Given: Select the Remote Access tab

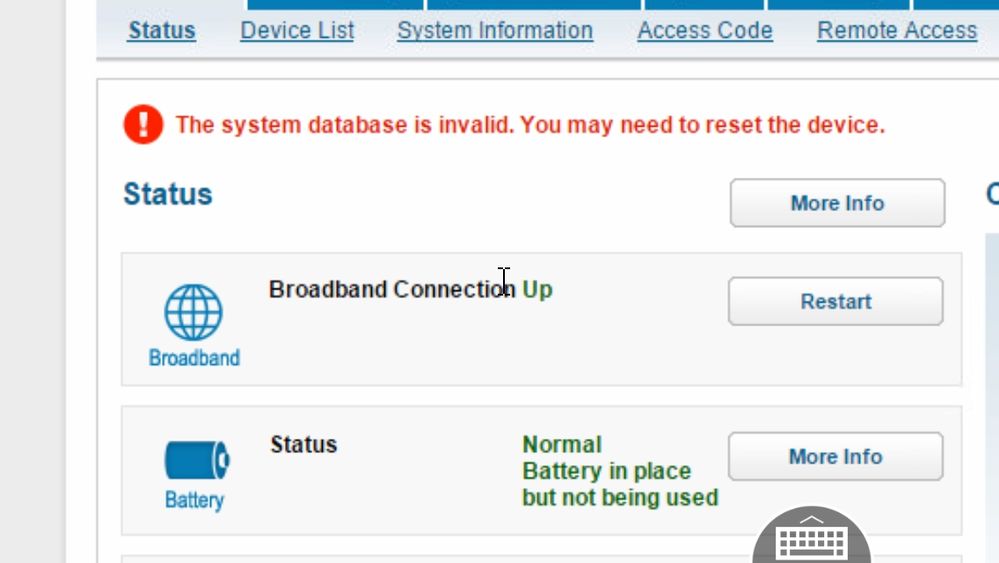Looking at the screenshot, I should tap(897, 31).
